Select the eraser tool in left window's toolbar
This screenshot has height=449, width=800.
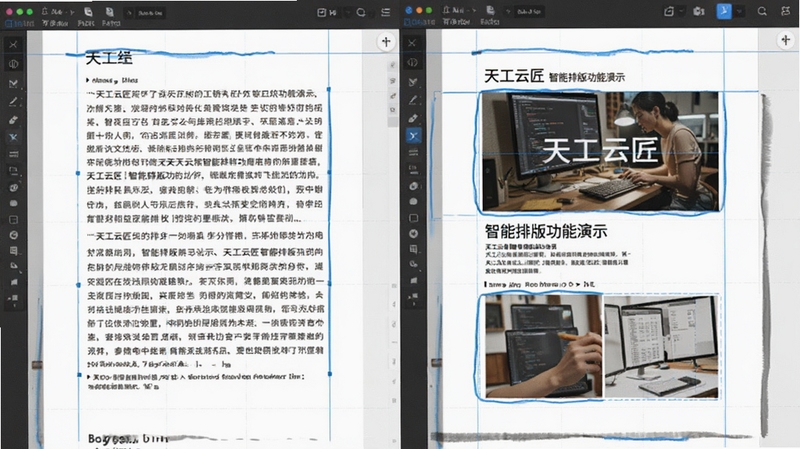coord(13,120)
